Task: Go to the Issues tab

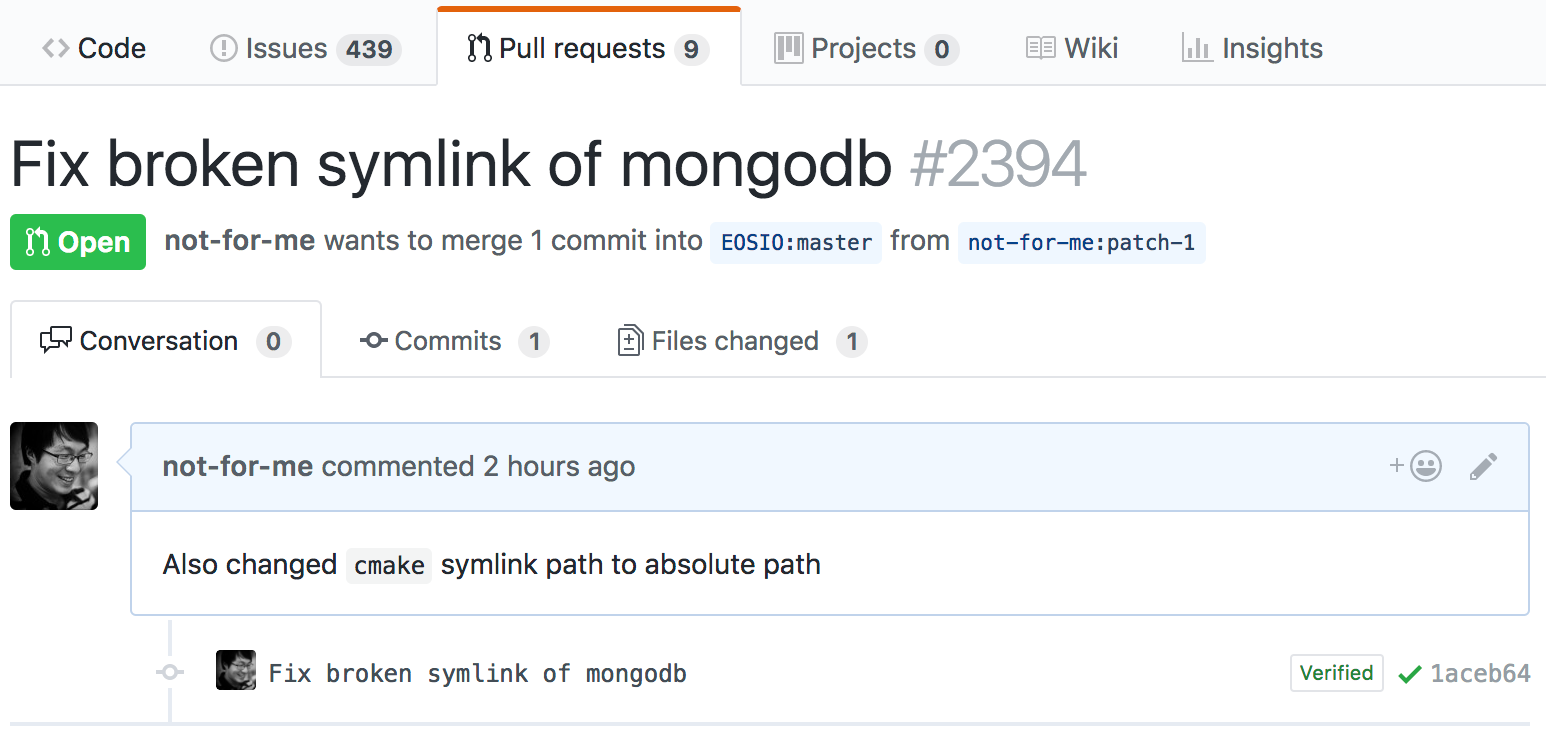Action: tap(305, 48)
